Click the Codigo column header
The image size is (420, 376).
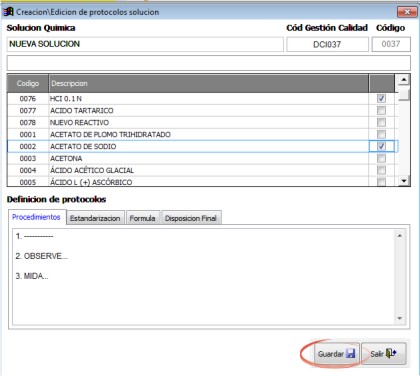28,83
